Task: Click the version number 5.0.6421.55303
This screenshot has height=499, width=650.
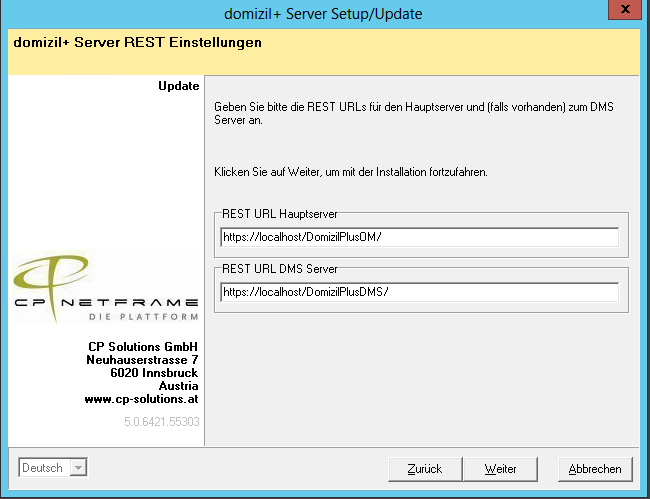Action: coord(162,422)
